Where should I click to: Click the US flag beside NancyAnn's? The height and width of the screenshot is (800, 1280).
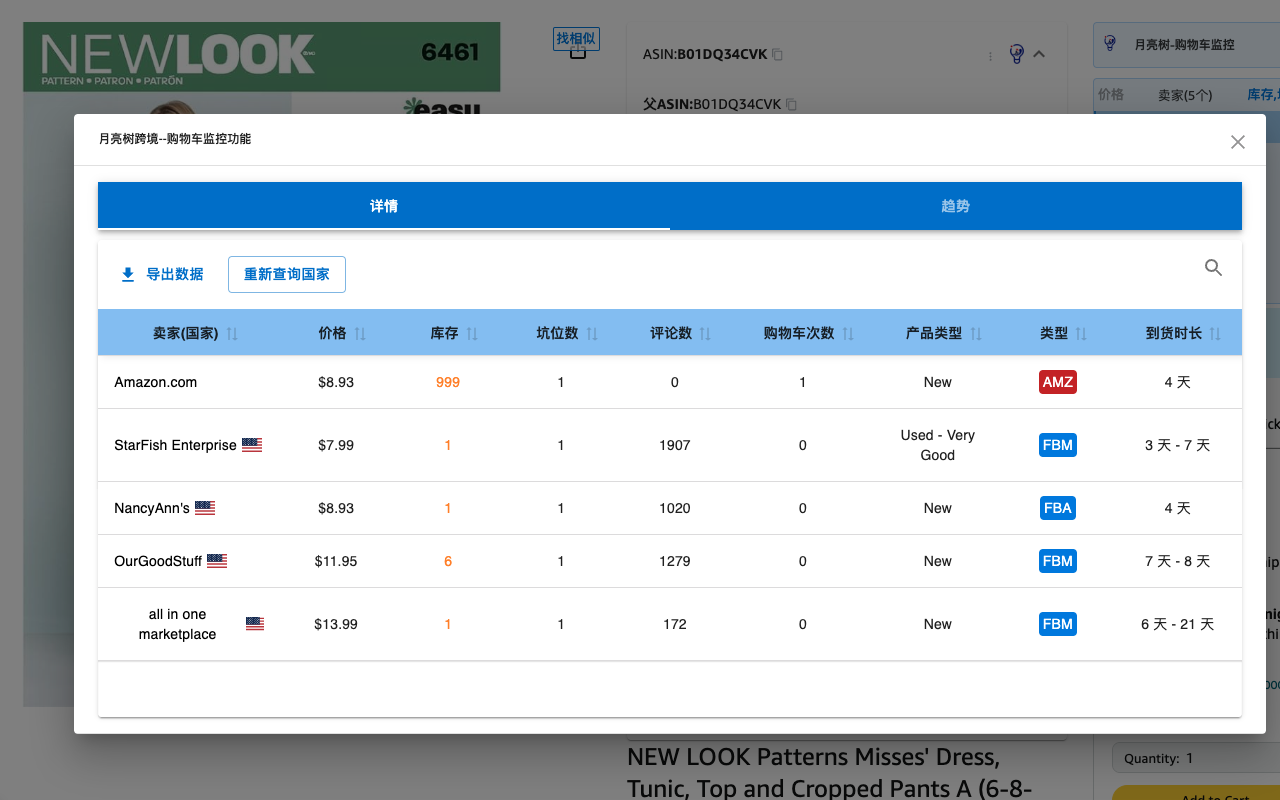click(x=205, y=507)
